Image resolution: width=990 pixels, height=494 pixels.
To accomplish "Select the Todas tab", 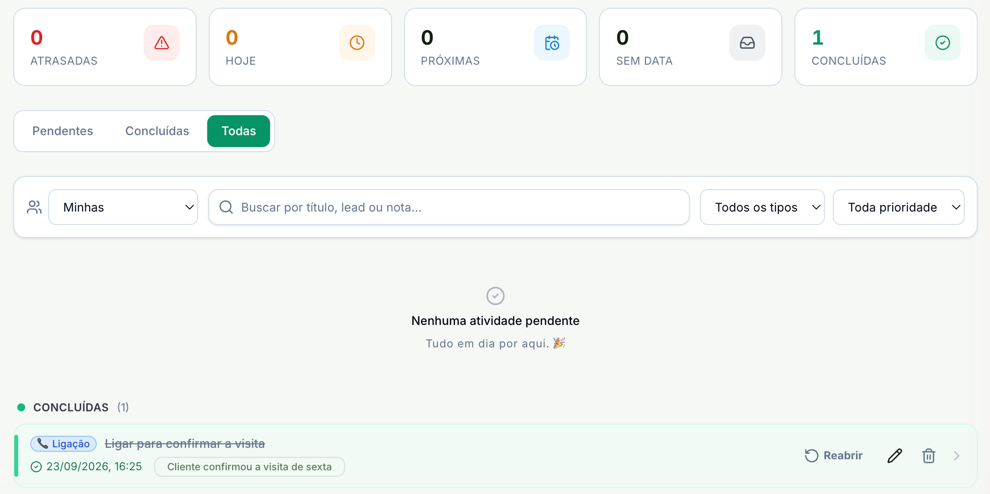I will tap(239, 131).
